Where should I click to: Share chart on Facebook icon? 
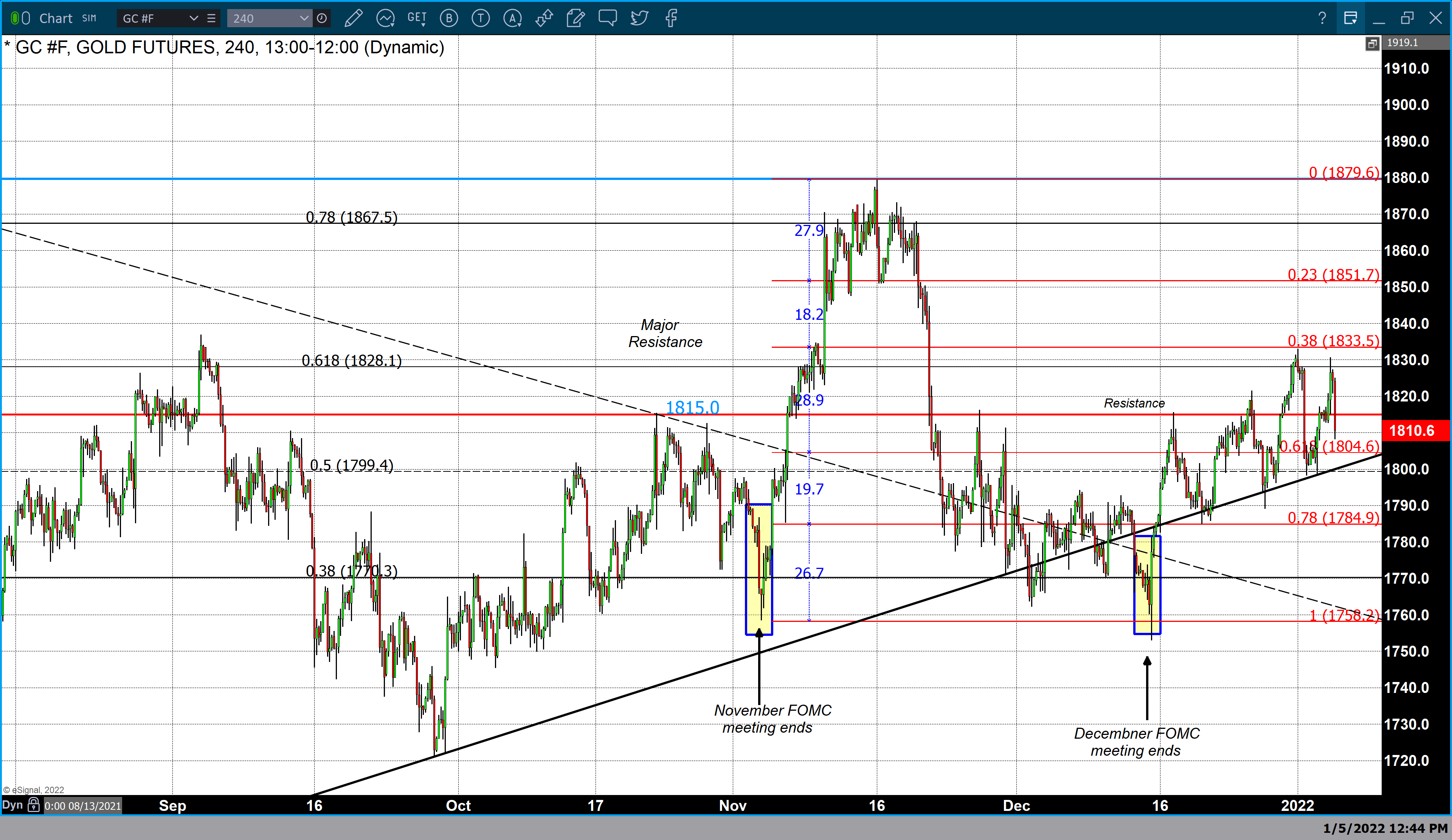point(671,19)
